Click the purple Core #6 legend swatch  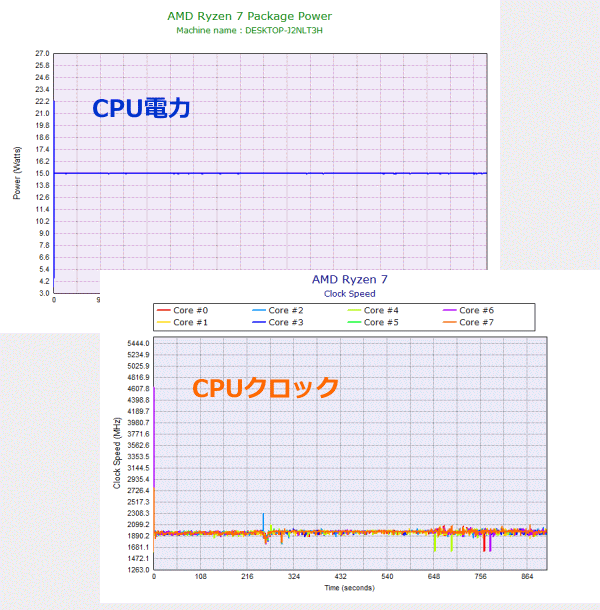[x=449, y=310]
